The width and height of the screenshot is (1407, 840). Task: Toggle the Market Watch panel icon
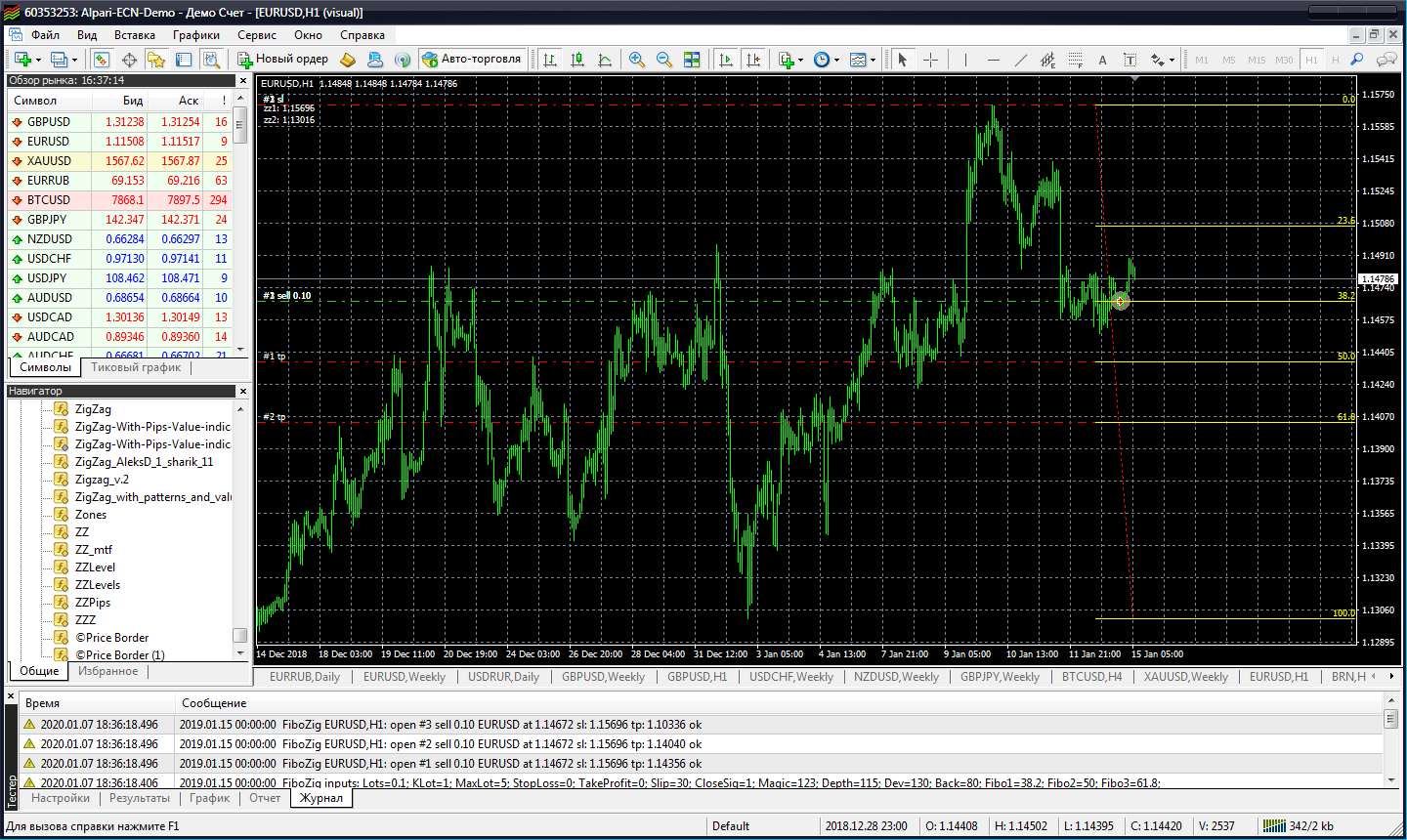tap(102, 60)
